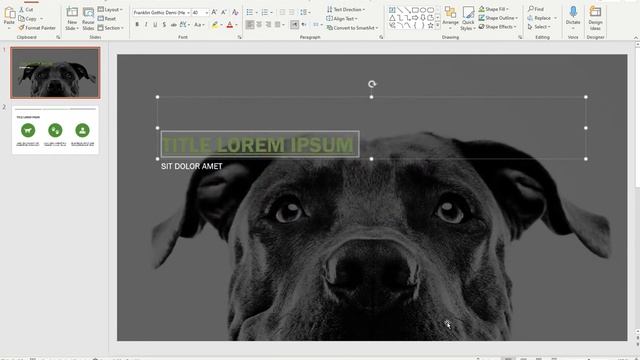Screen dimensions: 640x360
Task: Toggle bold formatting
Action: point(137,25)
